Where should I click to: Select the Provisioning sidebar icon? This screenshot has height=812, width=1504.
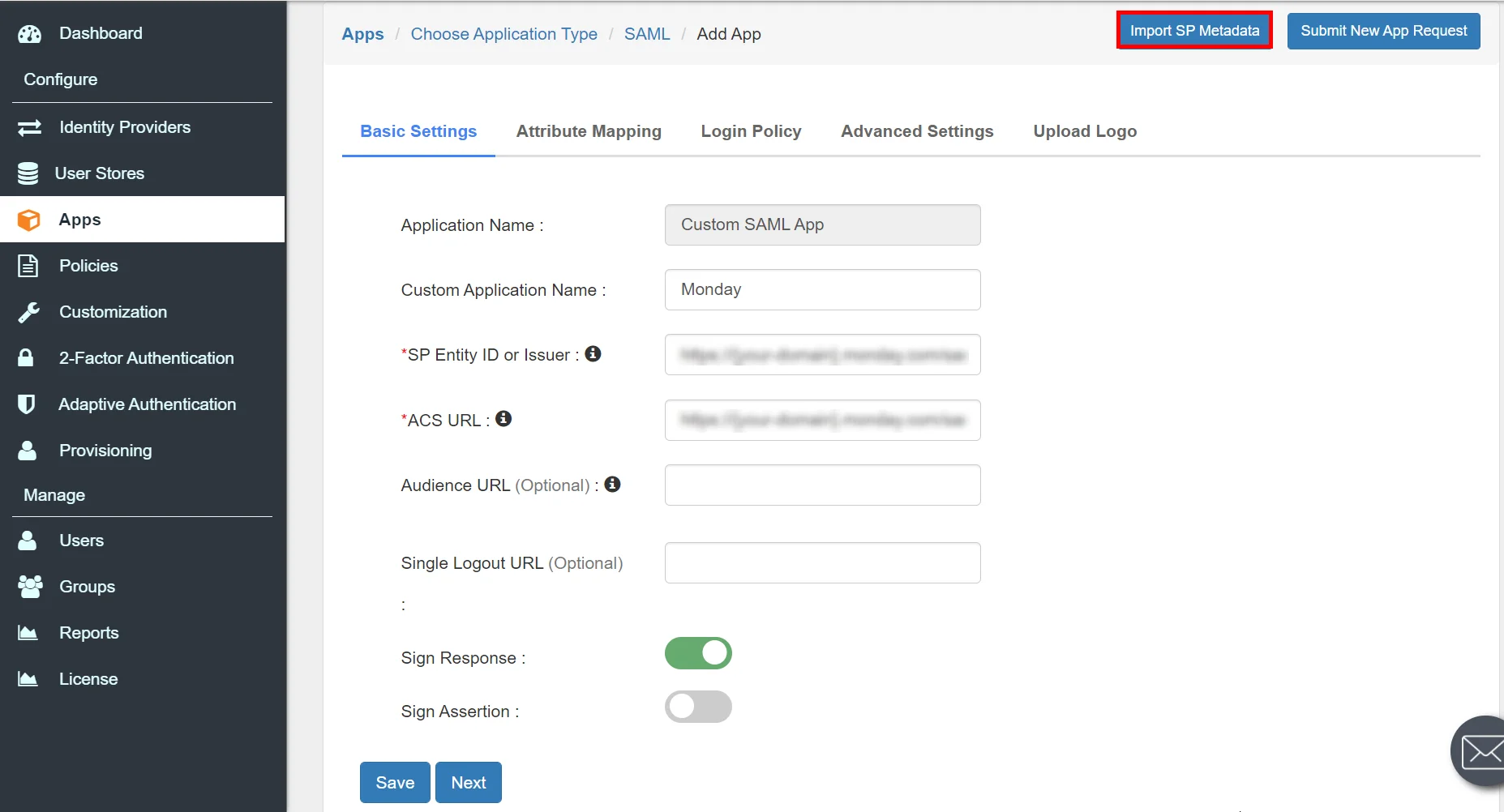(27, 450)
